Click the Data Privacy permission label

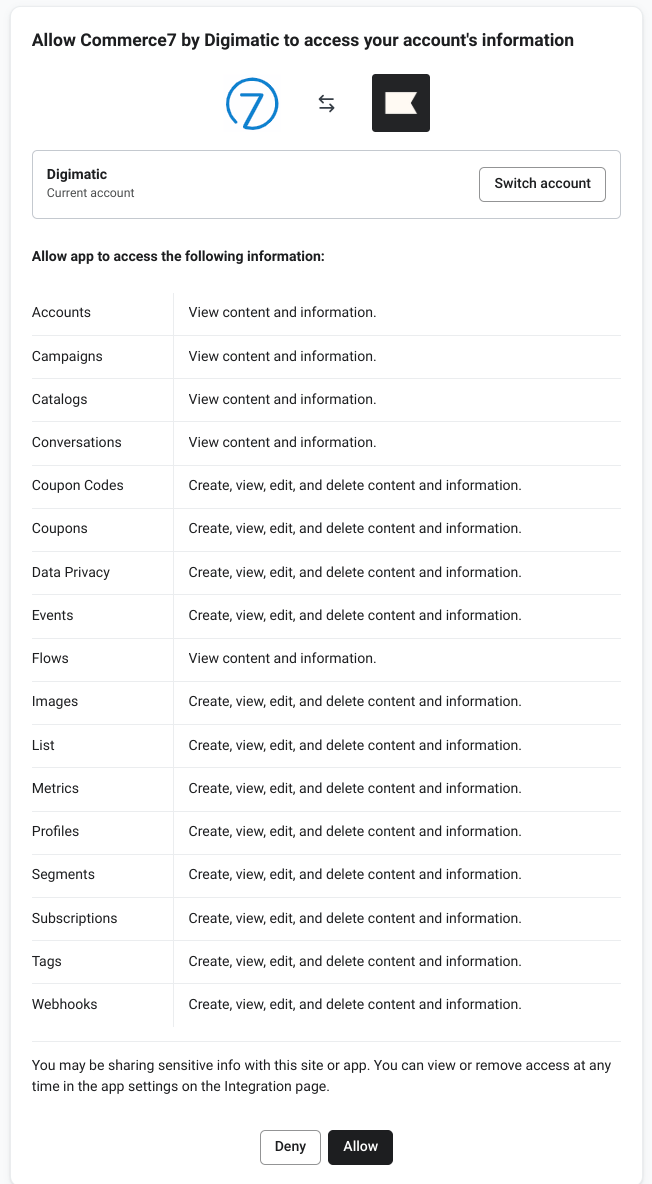click(71, 572)
